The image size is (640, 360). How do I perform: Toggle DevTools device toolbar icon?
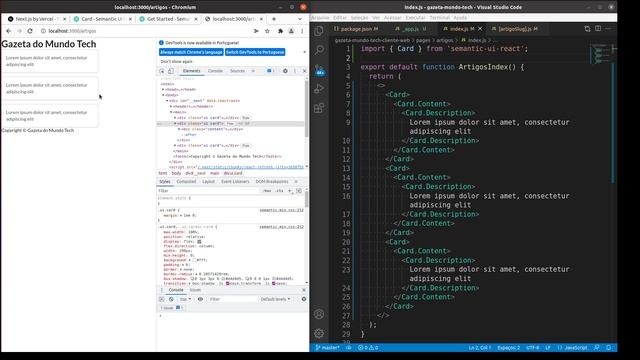click(x=171, y=71)
